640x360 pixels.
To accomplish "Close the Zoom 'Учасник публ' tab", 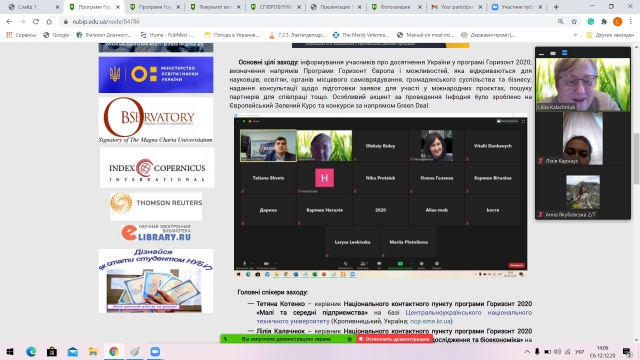I will (x=540, y=7).
